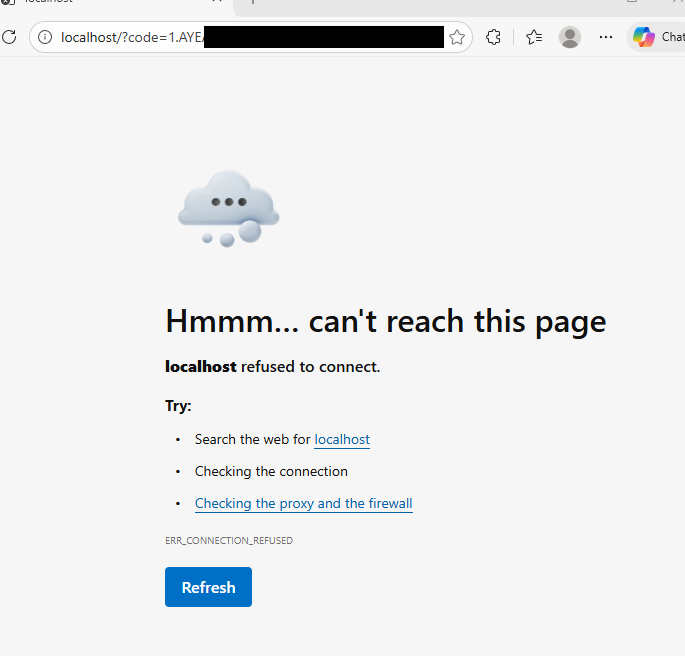Image resolution: width=685 pixels, height=656 pixels.
Task: Select the localhost browser tab
Action: pyautogui.click(x=100, y=3)
